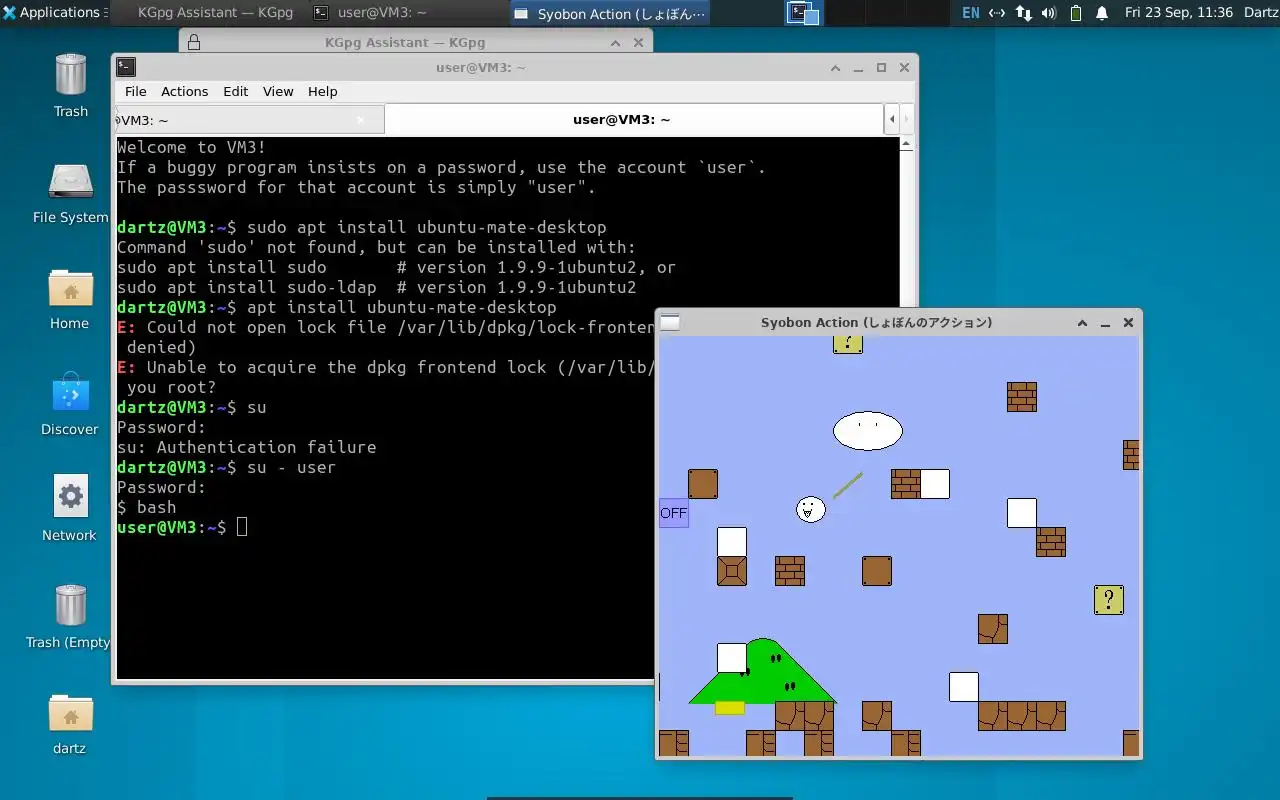Click the 'Welcome to VM3!' line
This screenshot has height=800, width=1280.
192,147
